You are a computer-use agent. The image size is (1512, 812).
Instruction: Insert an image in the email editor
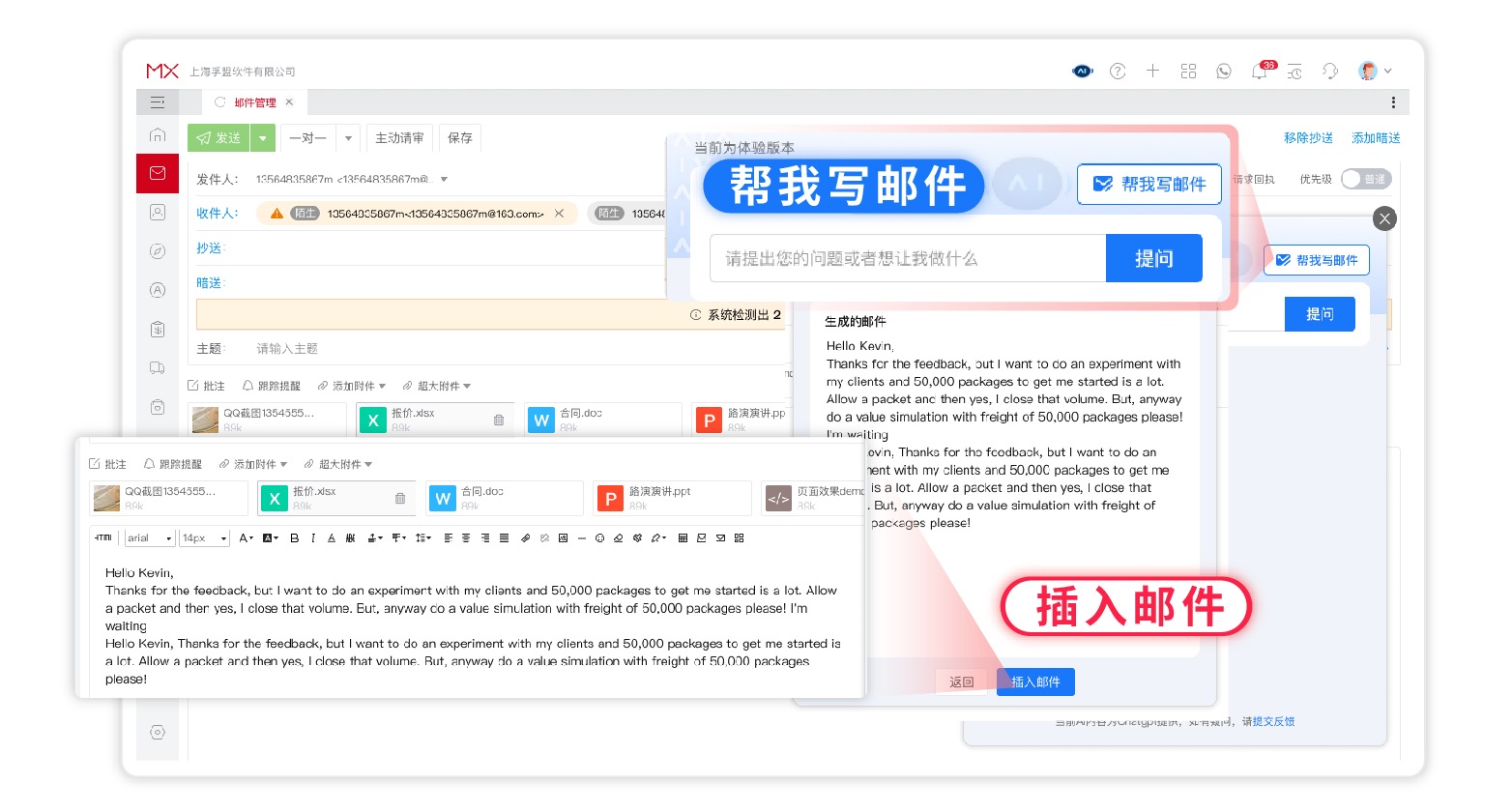563,537
